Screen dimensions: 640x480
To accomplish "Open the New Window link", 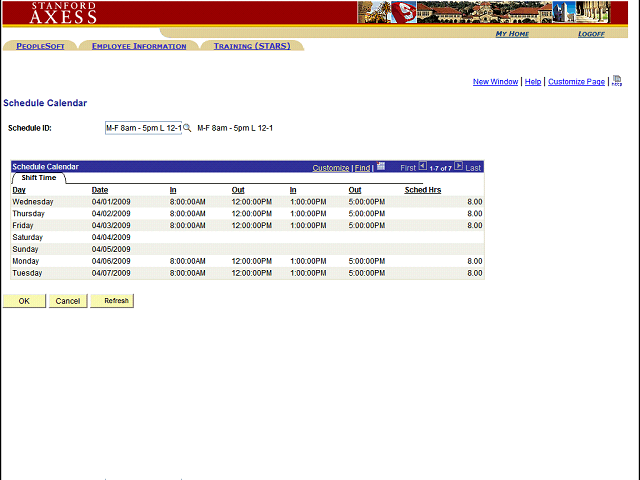I will (x=495, y=82).
